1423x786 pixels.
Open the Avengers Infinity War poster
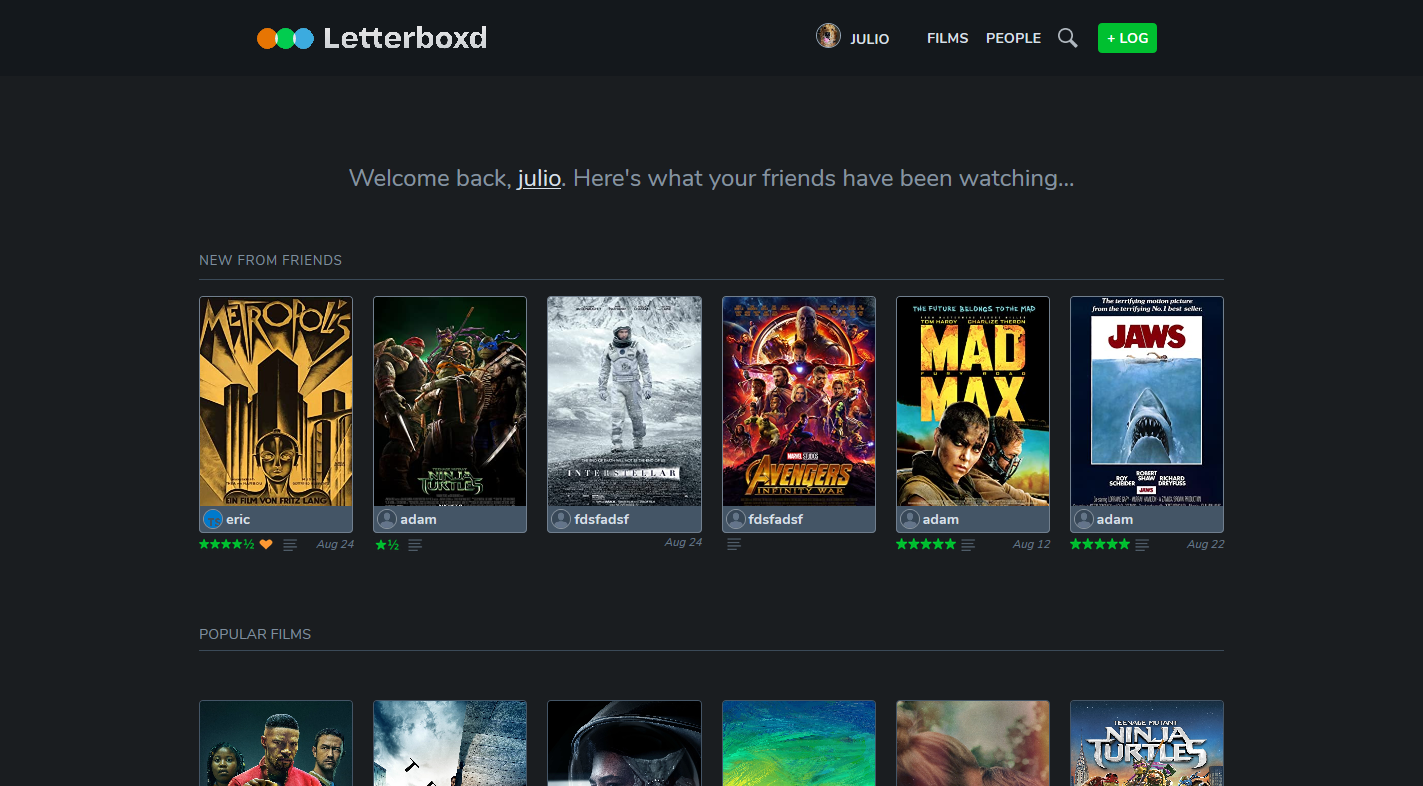[x=799, y=401]
